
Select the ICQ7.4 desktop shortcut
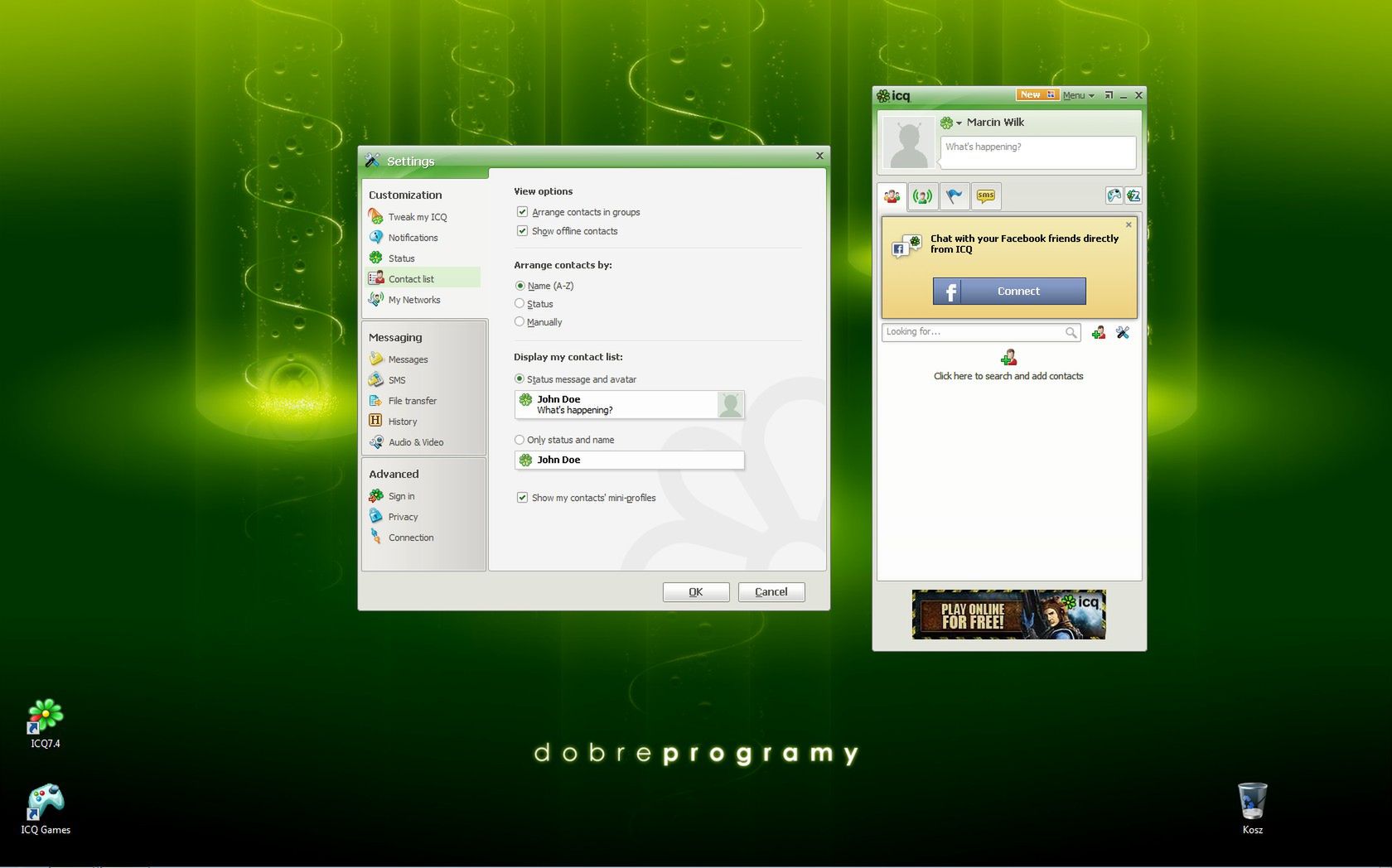[x=46, y=723]
